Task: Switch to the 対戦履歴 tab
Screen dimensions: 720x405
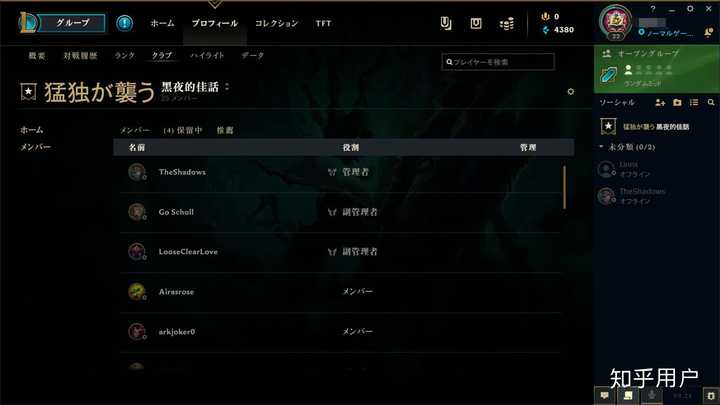Action: (x=80, y=56)
